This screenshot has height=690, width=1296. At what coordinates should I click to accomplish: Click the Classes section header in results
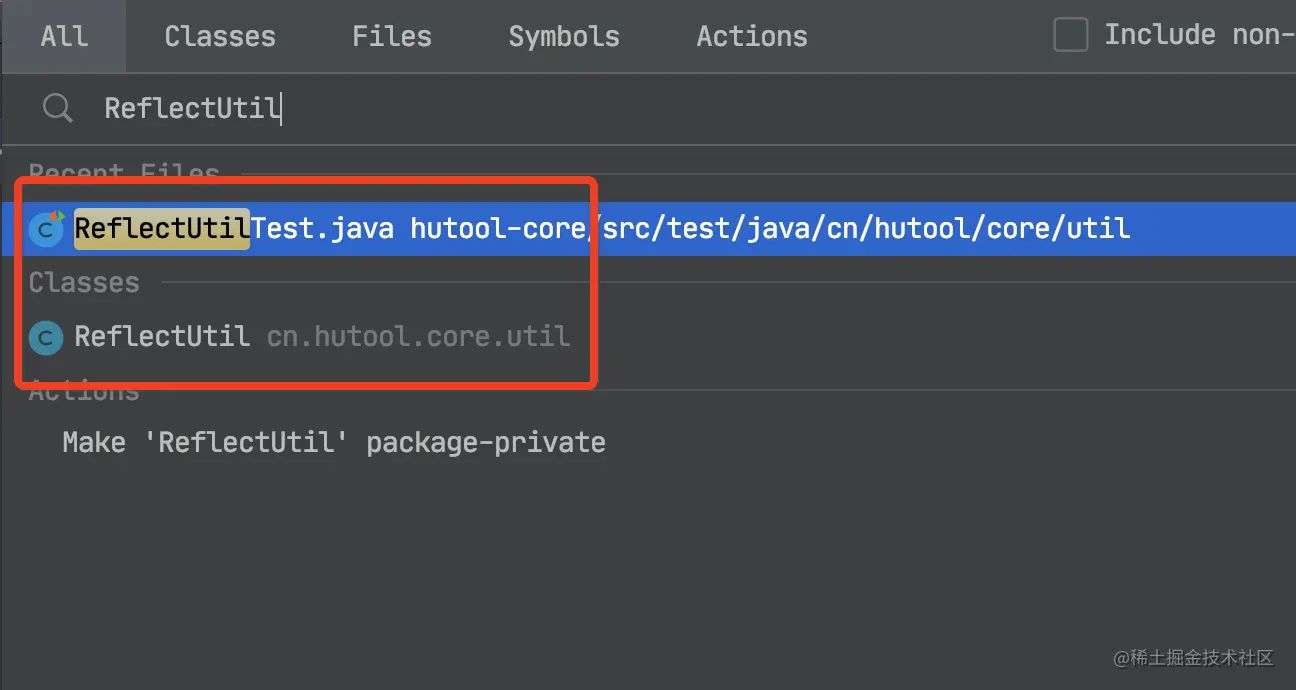click(x=84, y=283)
